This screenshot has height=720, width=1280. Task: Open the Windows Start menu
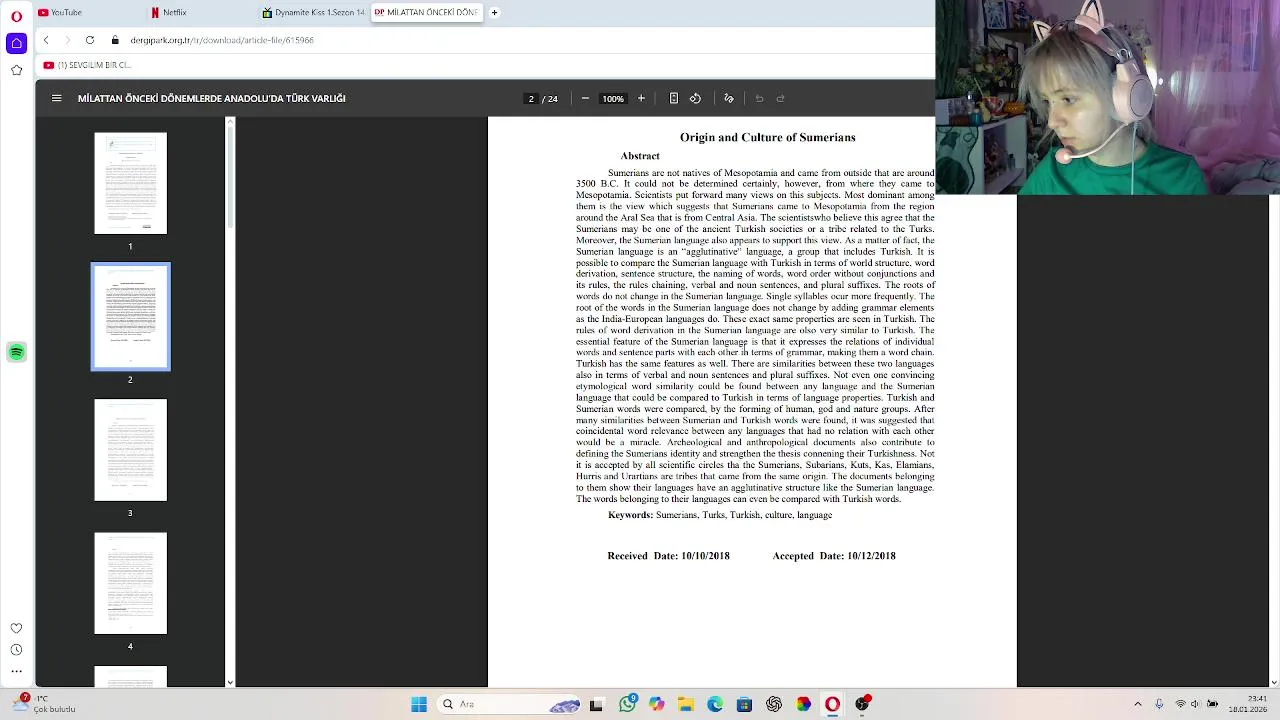point(419,704)
